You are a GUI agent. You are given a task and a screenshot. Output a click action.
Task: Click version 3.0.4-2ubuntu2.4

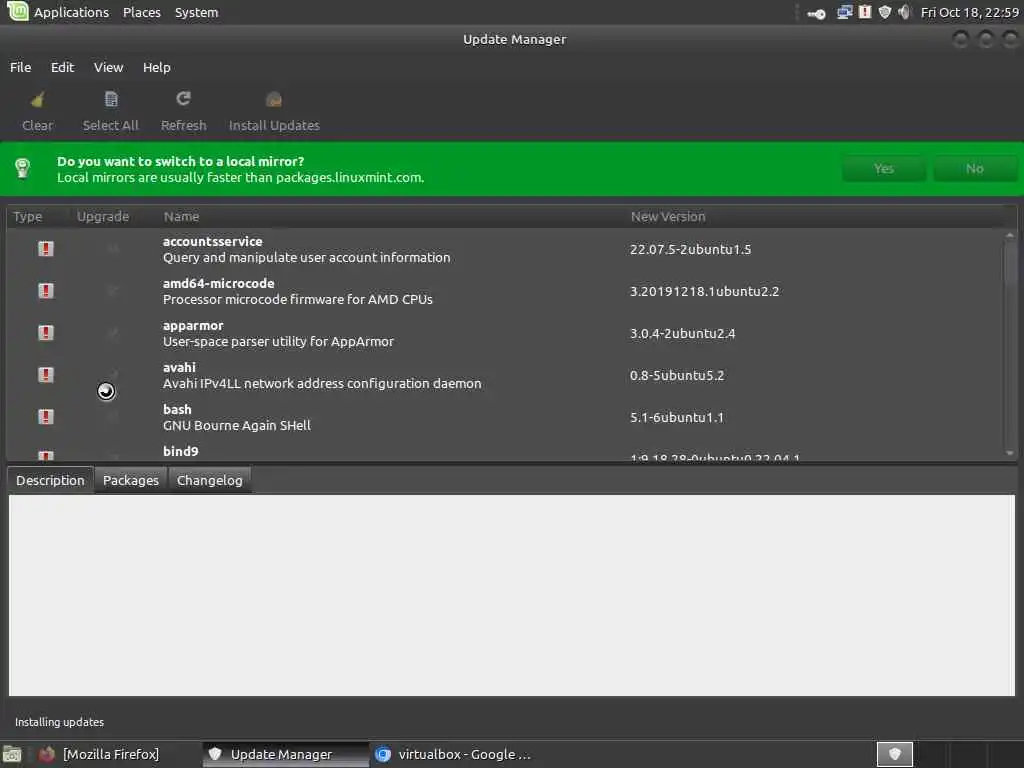(682, 333)
